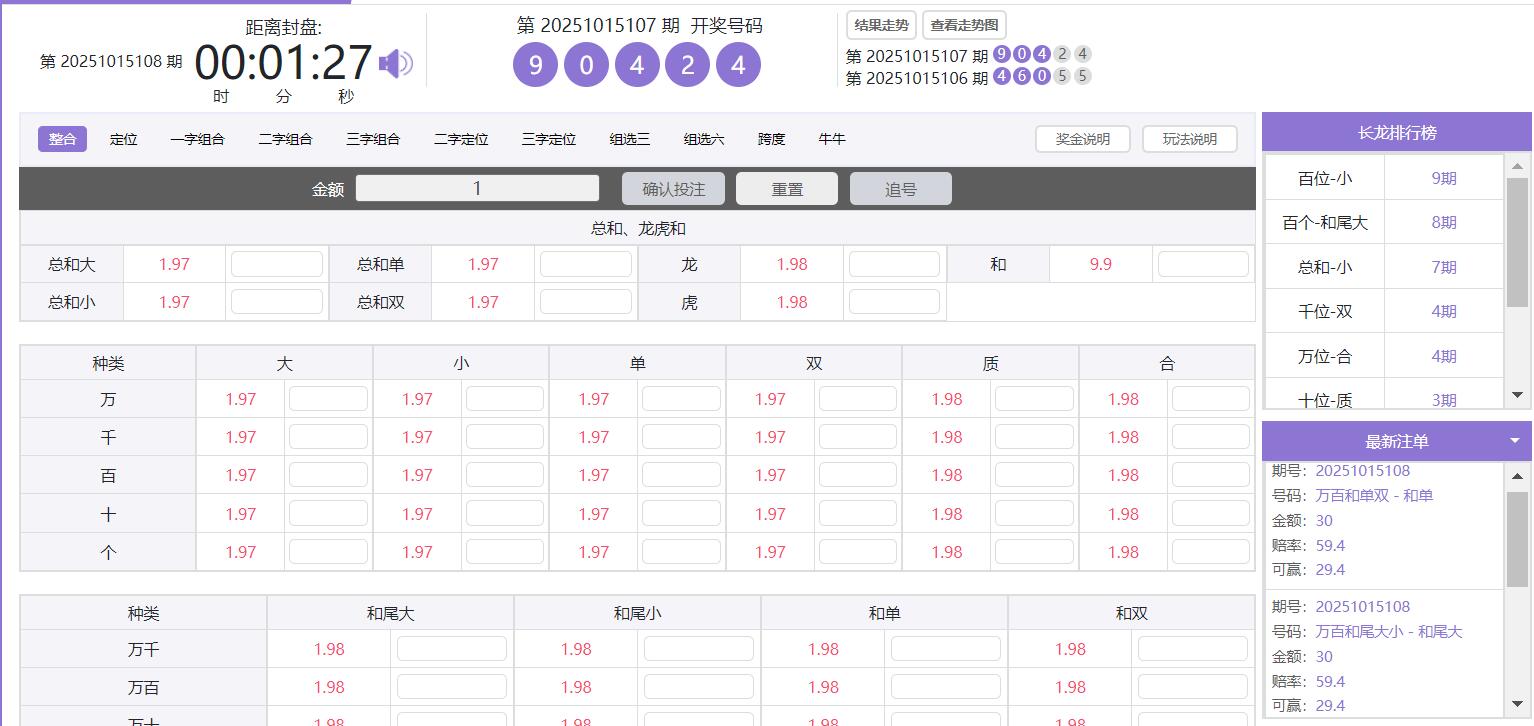Click the 重置 button to reset bets

(x=787, y=188)
